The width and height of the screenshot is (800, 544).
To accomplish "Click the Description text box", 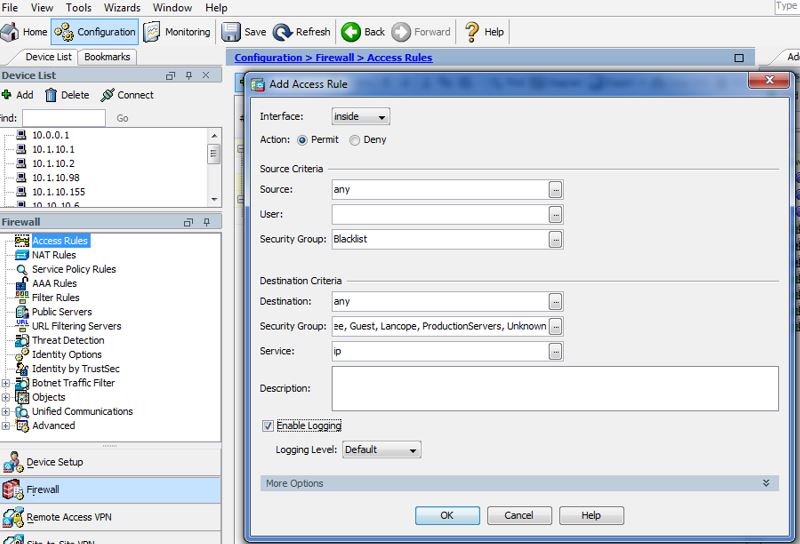I will (x=555, y=388).
